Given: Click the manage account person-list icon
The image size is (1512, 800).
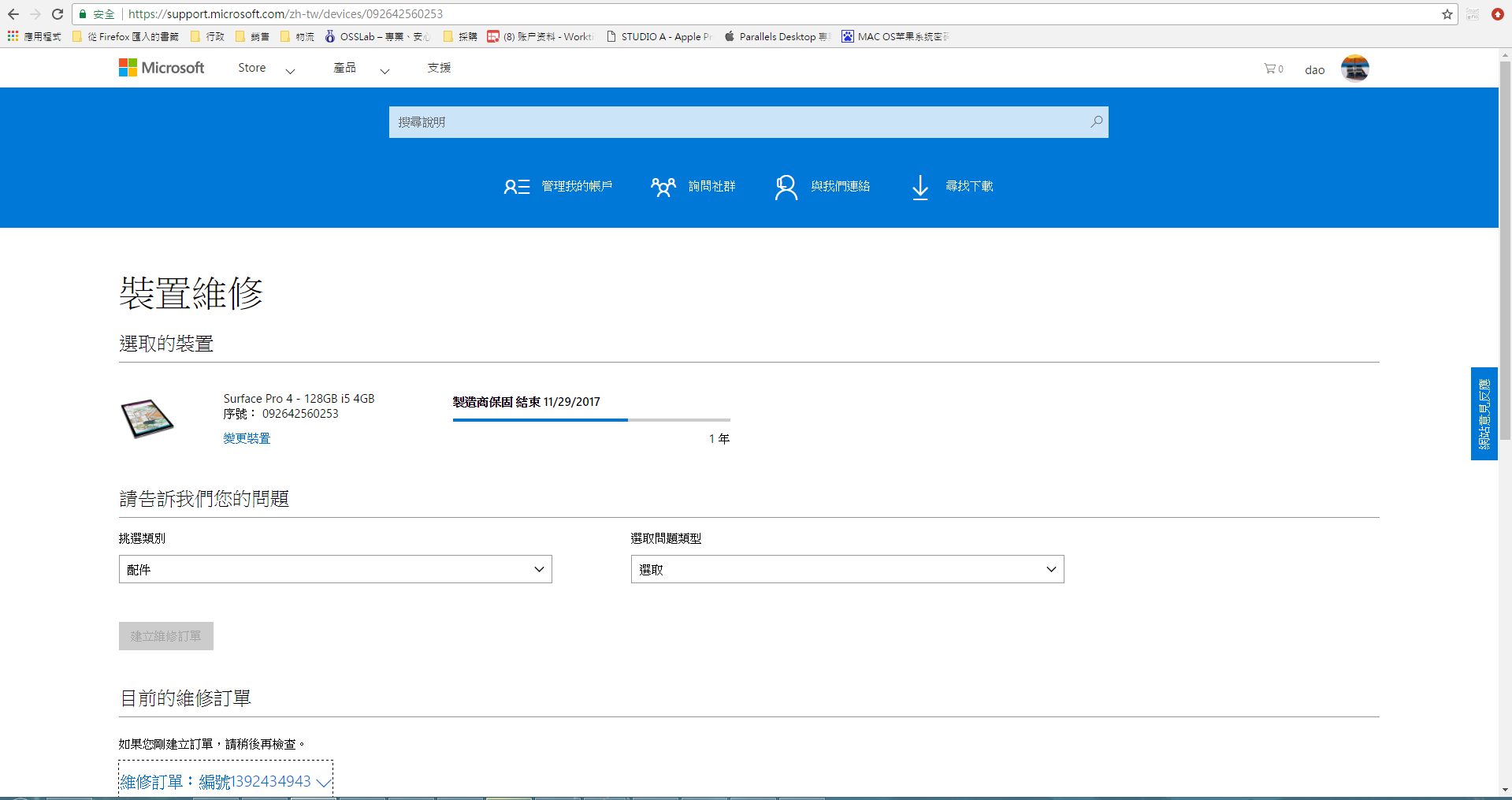Looking at the screenshot, I should coord(517,187).
